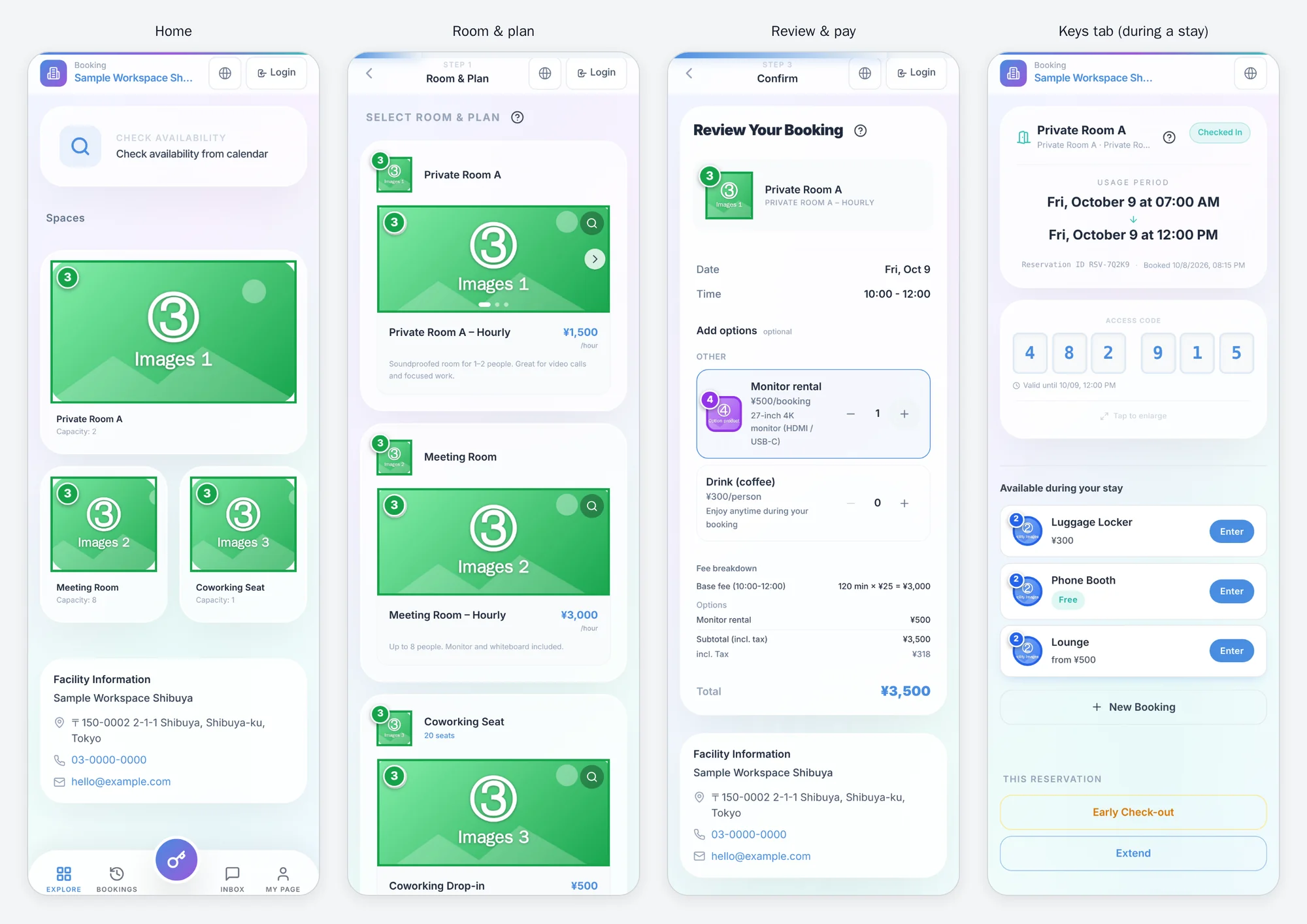Image resolution: width=1307 pixels, height=924 pixels.
Task: Zoom the Coworking Seat Images 3 photo
Action: tap(591, 777)
